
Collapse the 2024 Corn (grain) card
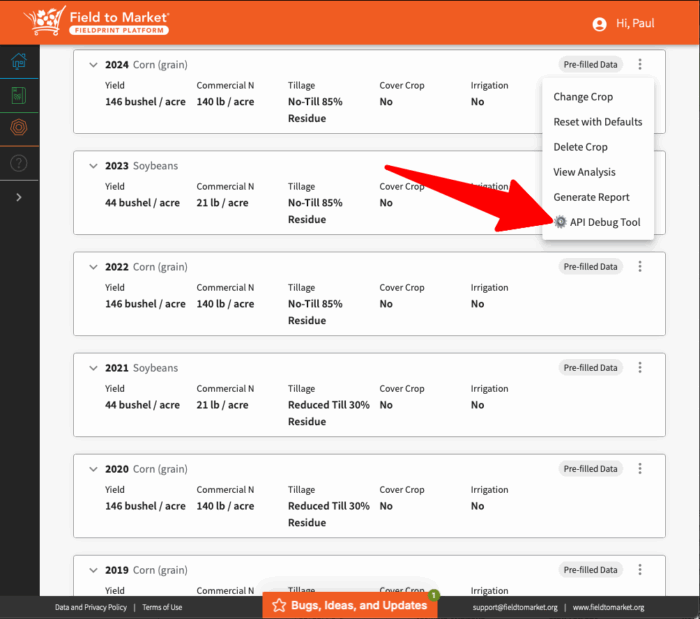click(x=94, y=65)
